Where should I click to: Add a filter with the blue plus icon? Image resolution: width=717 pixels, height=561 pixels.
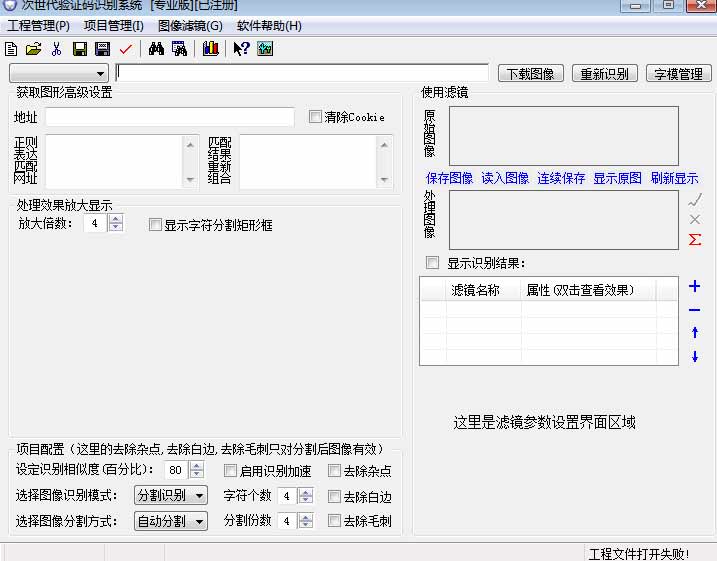point(695,287)
